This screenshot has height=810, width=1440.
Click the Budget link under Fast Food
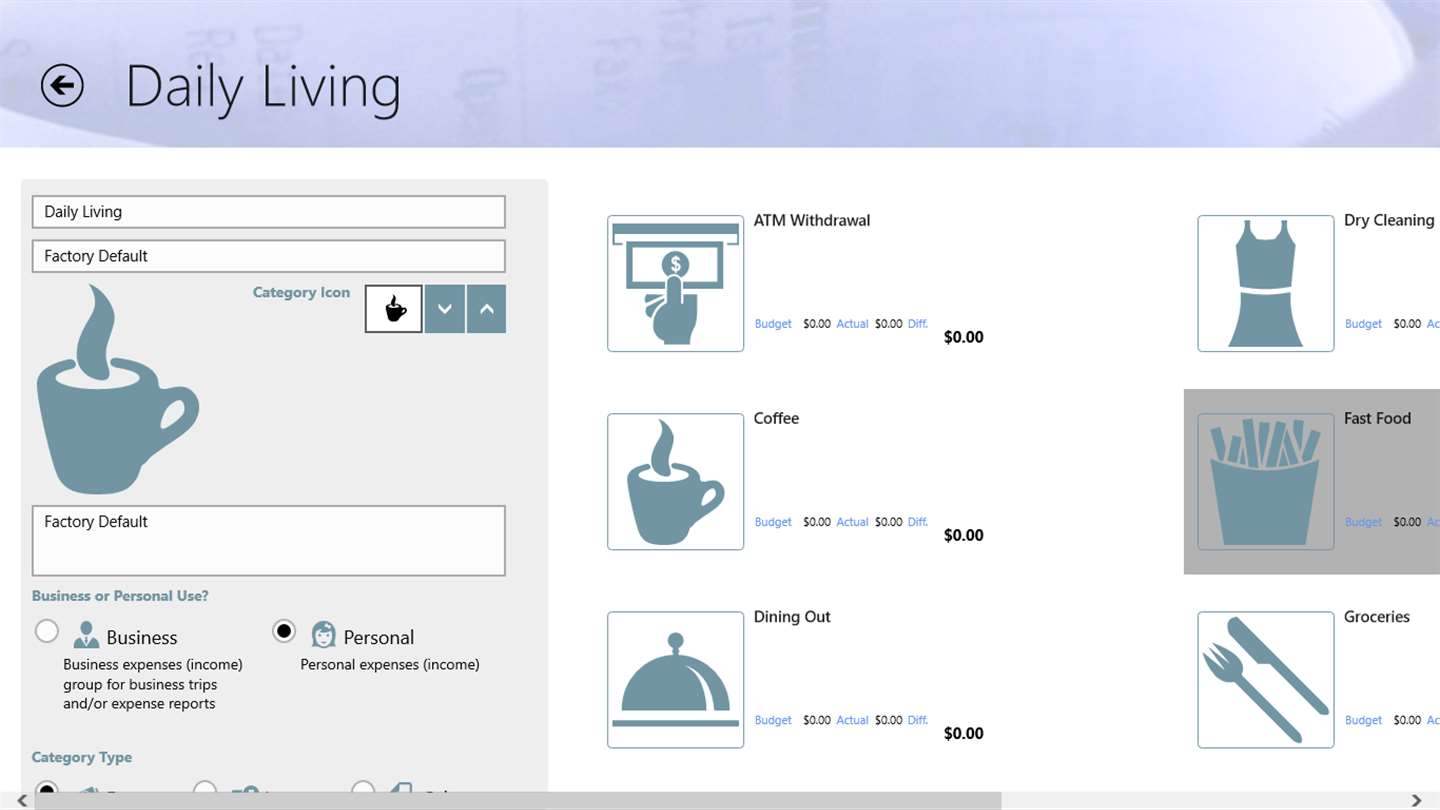tap(1363, 522)
